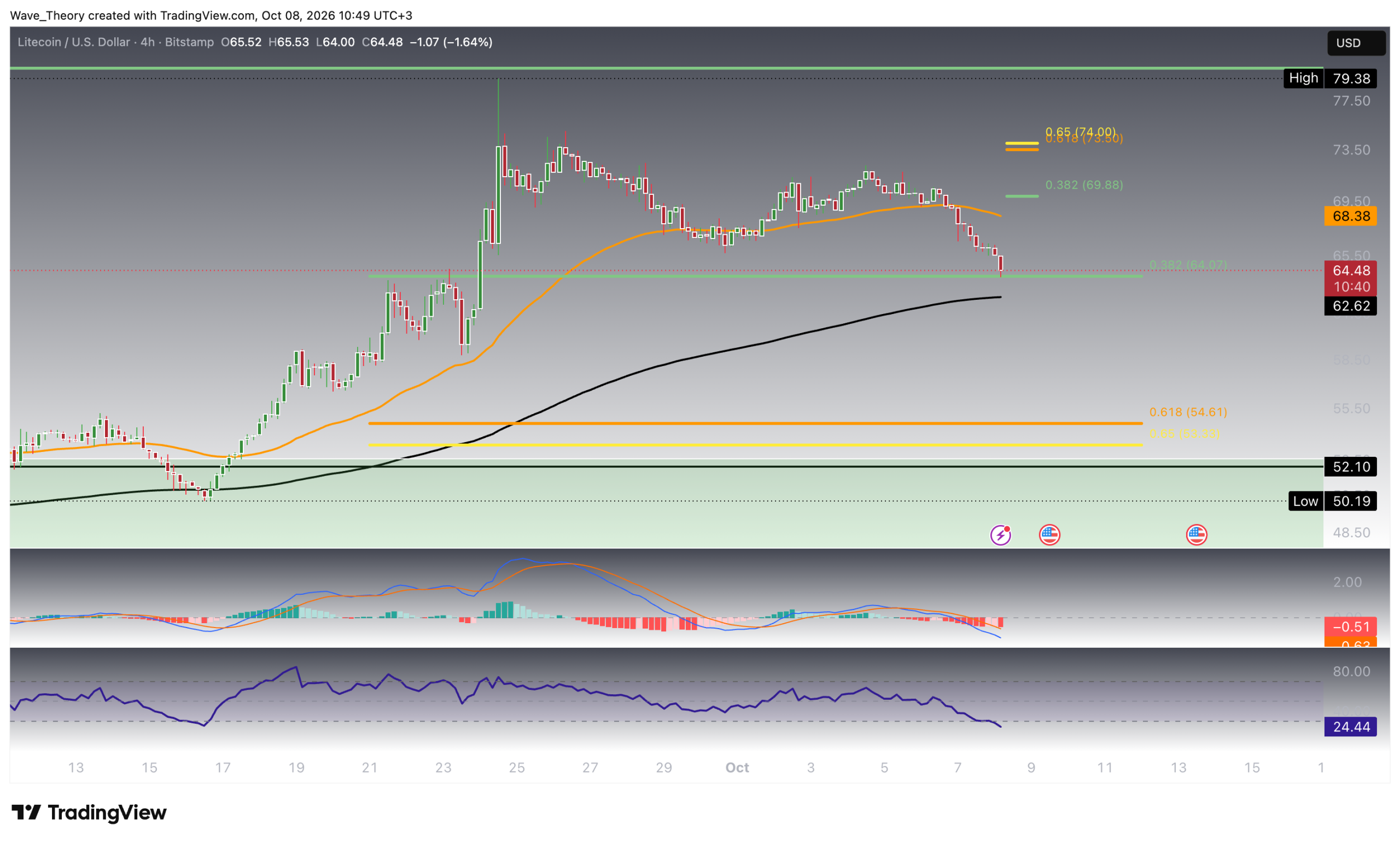Image resolution: width=1400 pixels, height=842 pixels.
Task: Click the 0.65 (53.33) yellow Fibonacci label
Action: point(1185,433)
